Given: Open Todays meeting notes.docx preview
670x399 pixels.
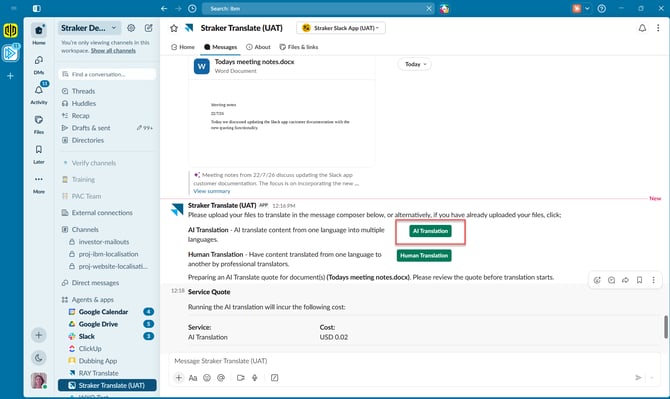Looking at the screenshot, I should click(x=282, y=111).
